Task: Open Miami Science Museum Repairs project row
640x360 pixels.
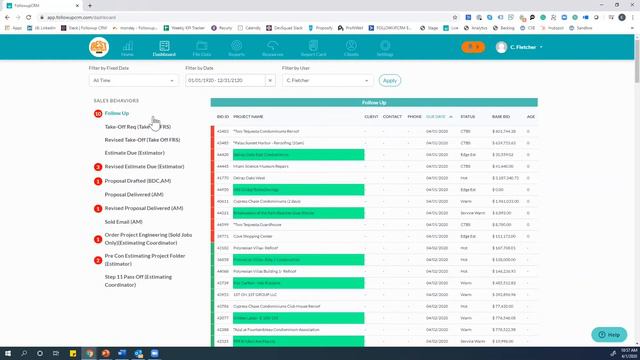Action: pos(374,167)
